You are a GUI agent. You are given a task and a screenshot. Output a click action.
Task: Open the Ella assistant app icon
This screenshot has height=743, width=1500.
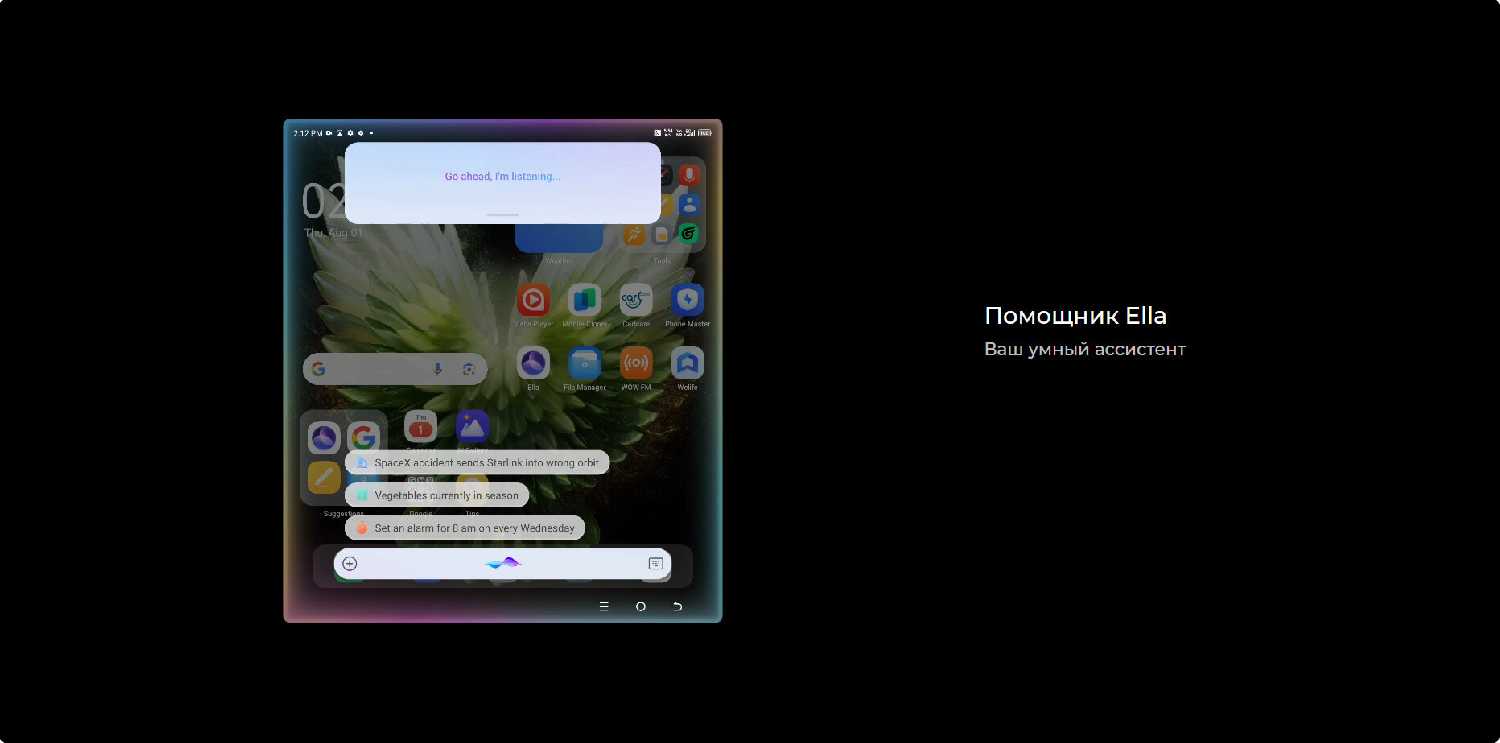pyautogui.click(x=533, y=363)
